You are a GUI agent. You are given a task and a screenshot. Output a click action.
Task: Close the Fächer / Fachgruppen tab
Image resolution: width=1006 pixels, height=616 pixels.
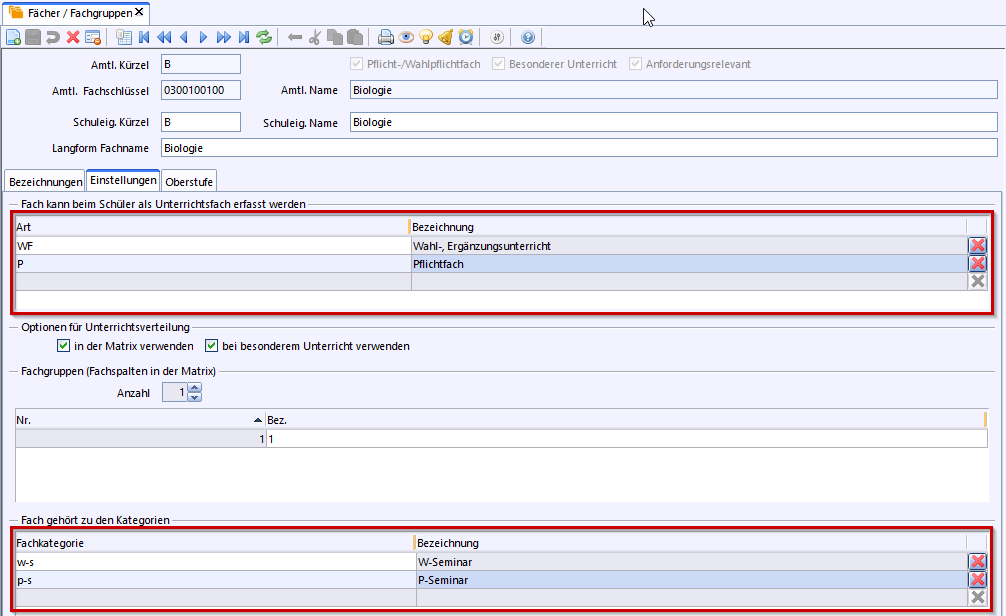139,12
